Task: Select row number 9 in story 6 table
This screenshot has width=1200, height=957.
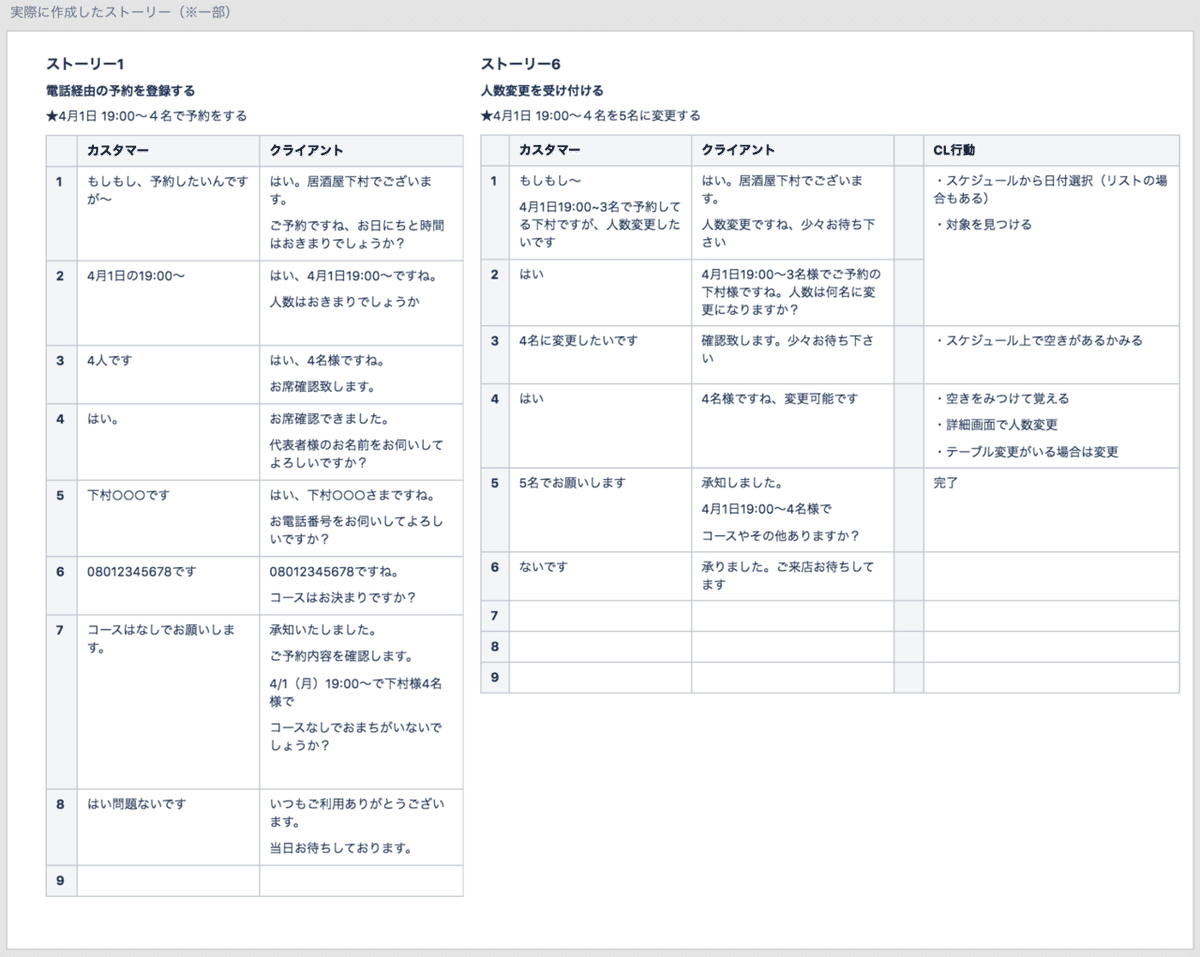Action: coord(495,677)
